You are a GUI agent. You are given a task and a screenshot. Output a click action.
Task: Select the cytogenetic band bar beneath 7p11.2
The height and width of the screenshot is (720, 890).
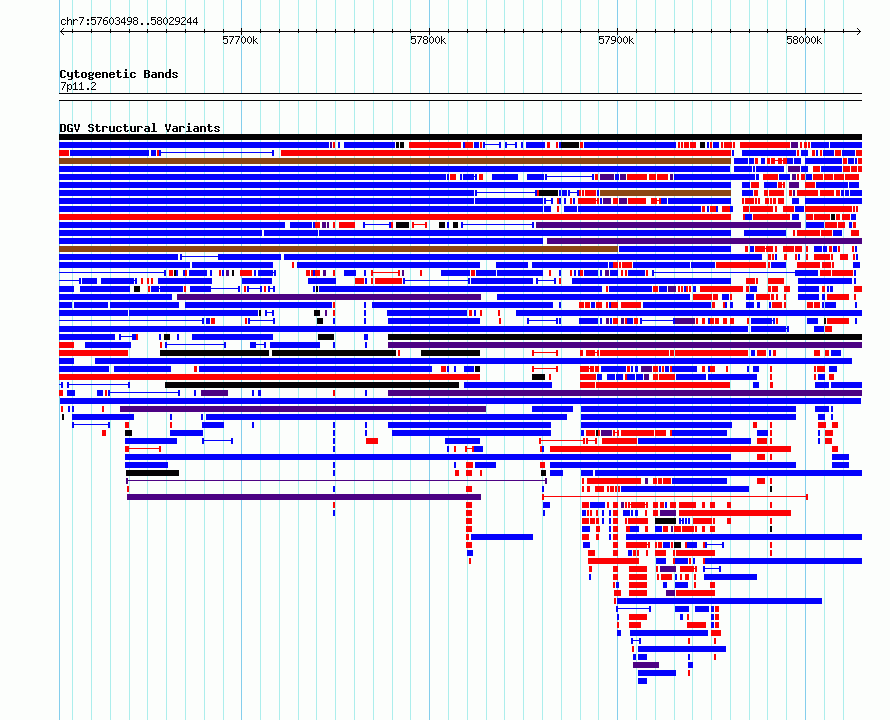point(460,97)
